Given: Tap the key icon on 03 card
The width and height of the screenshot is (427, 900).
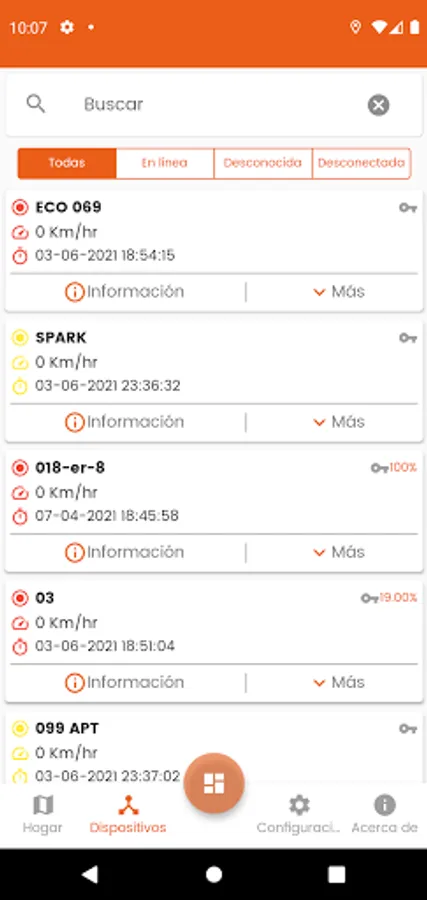Looking at the screenshot, I should 370,599.
